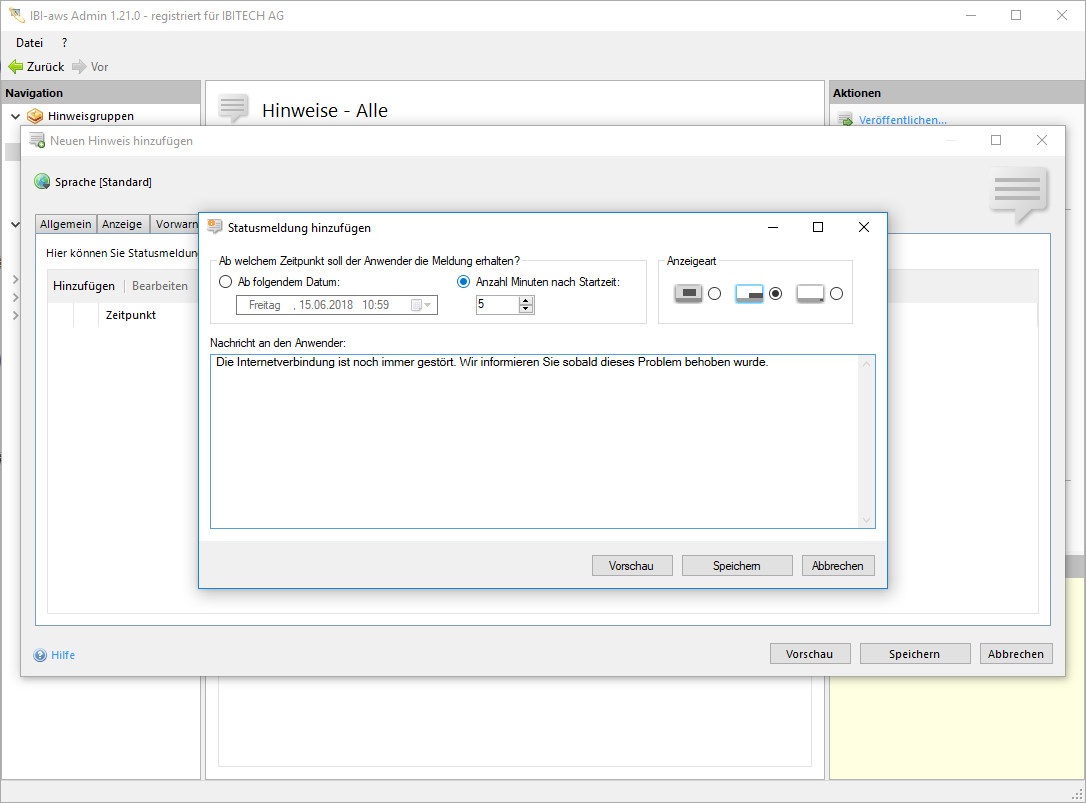Select the 'Ab folgendem Datum' radio button
Screen dimensions: 1086x803
click(x=226, y=282)
